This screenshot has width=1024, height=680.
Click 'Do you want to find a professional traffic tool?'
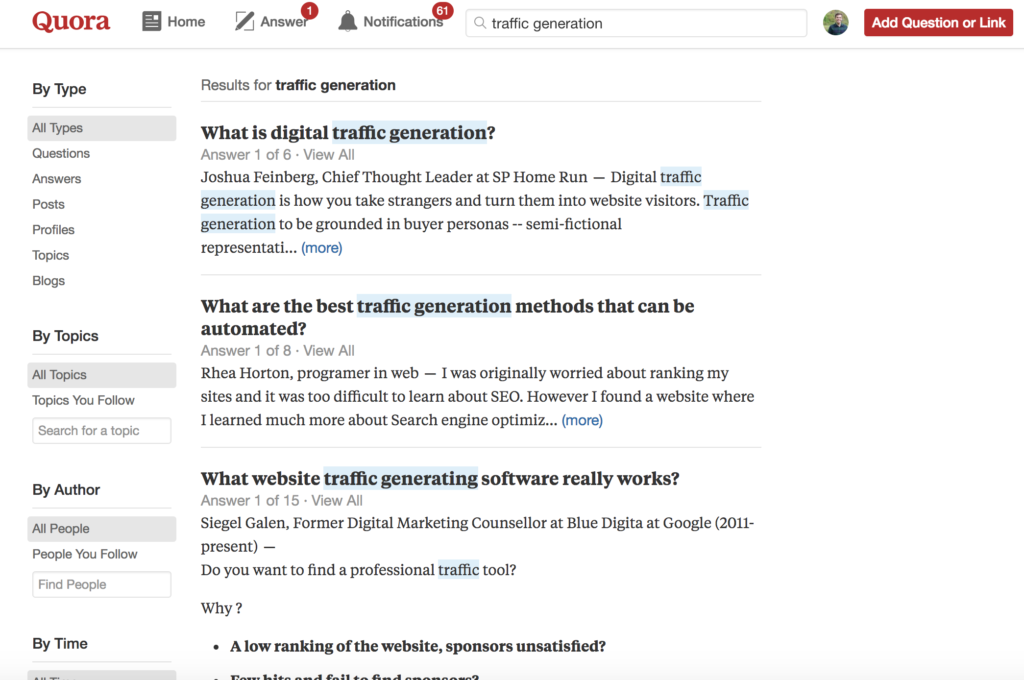359,570
